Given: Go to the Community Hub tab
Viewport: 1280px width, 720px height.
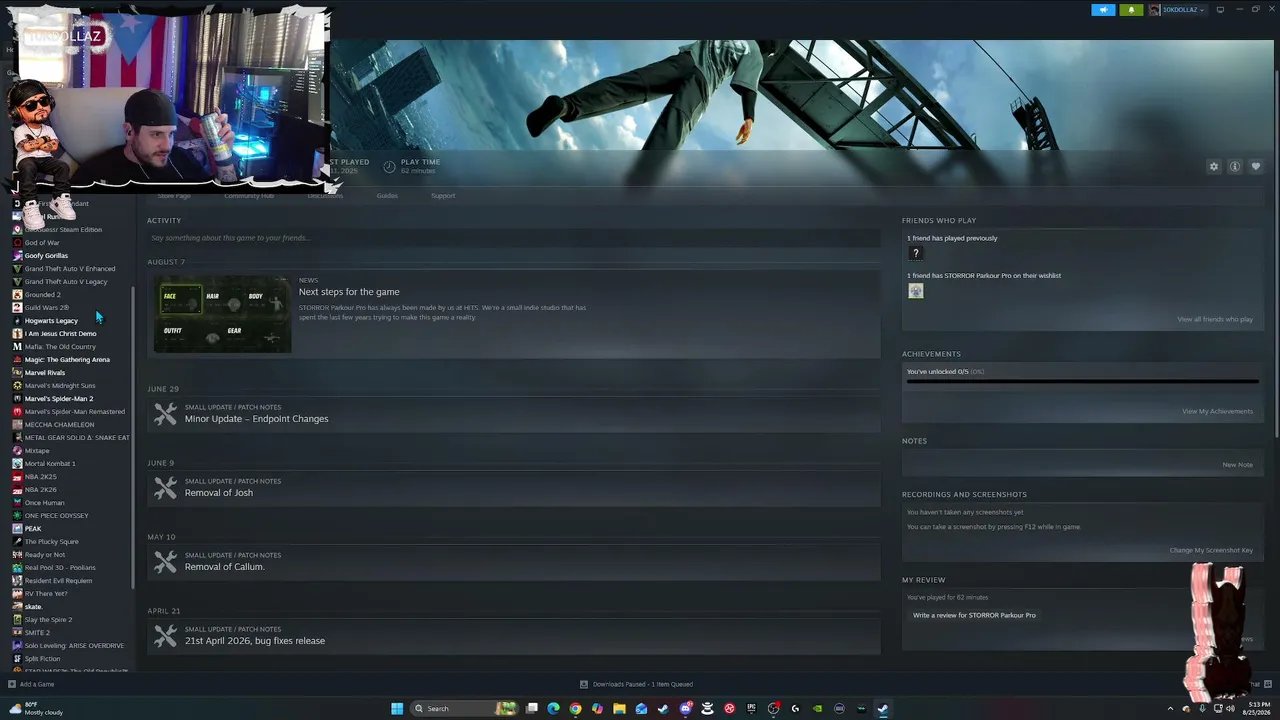Looking at the screenshot, I should point(249,196).
